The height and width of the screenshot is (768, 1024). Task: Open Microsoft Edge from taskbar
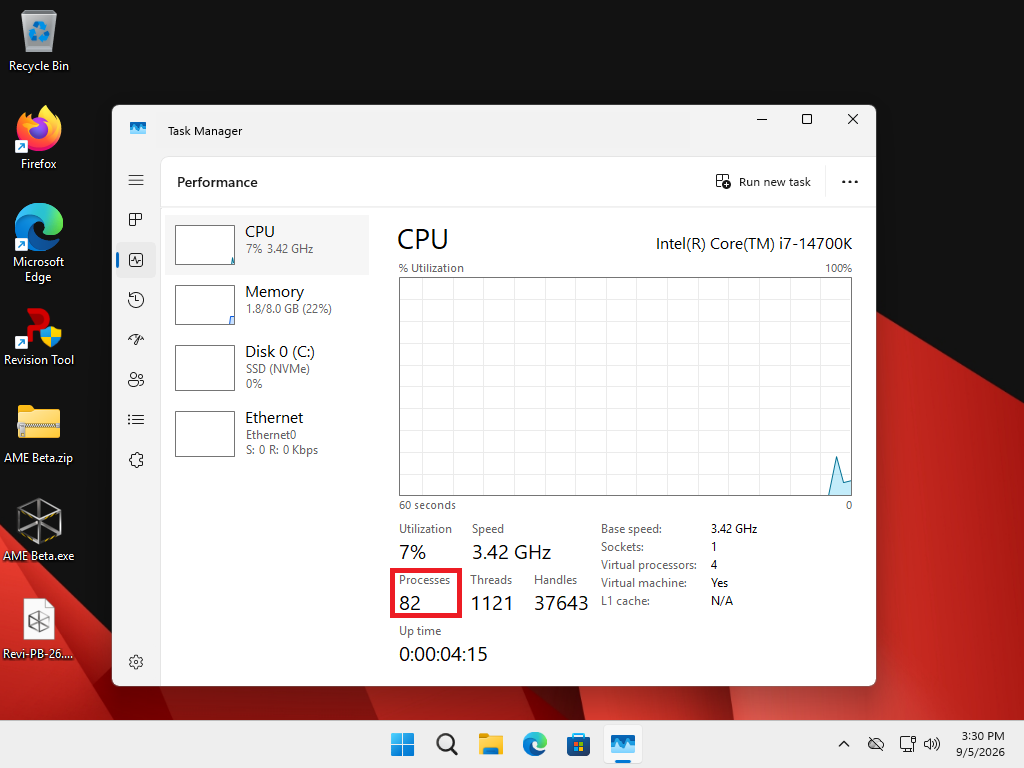[535, 744]
